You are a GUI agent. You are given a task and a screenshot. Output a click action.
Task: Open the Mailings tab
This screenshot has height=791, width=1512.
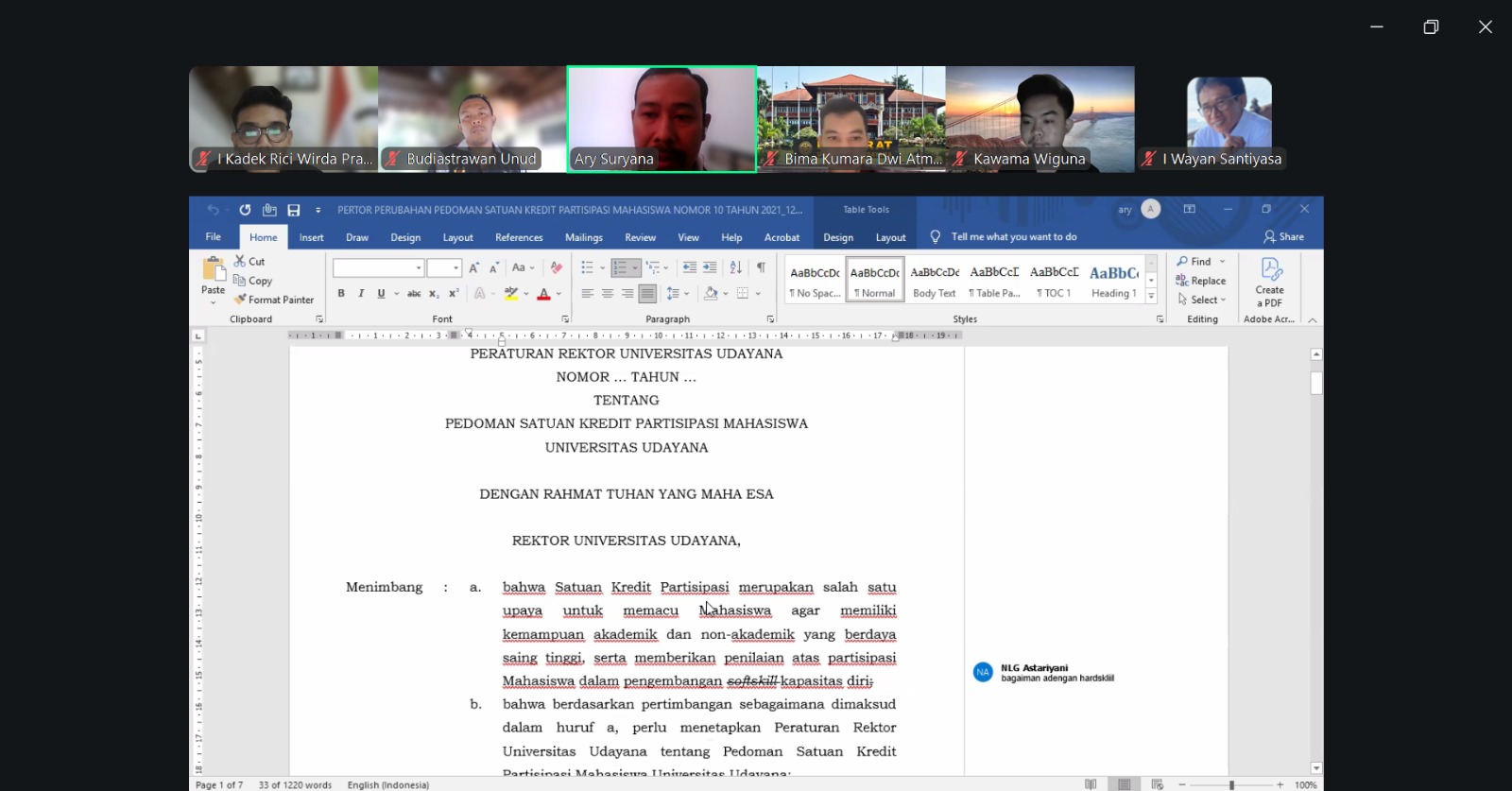pos(584,237)
